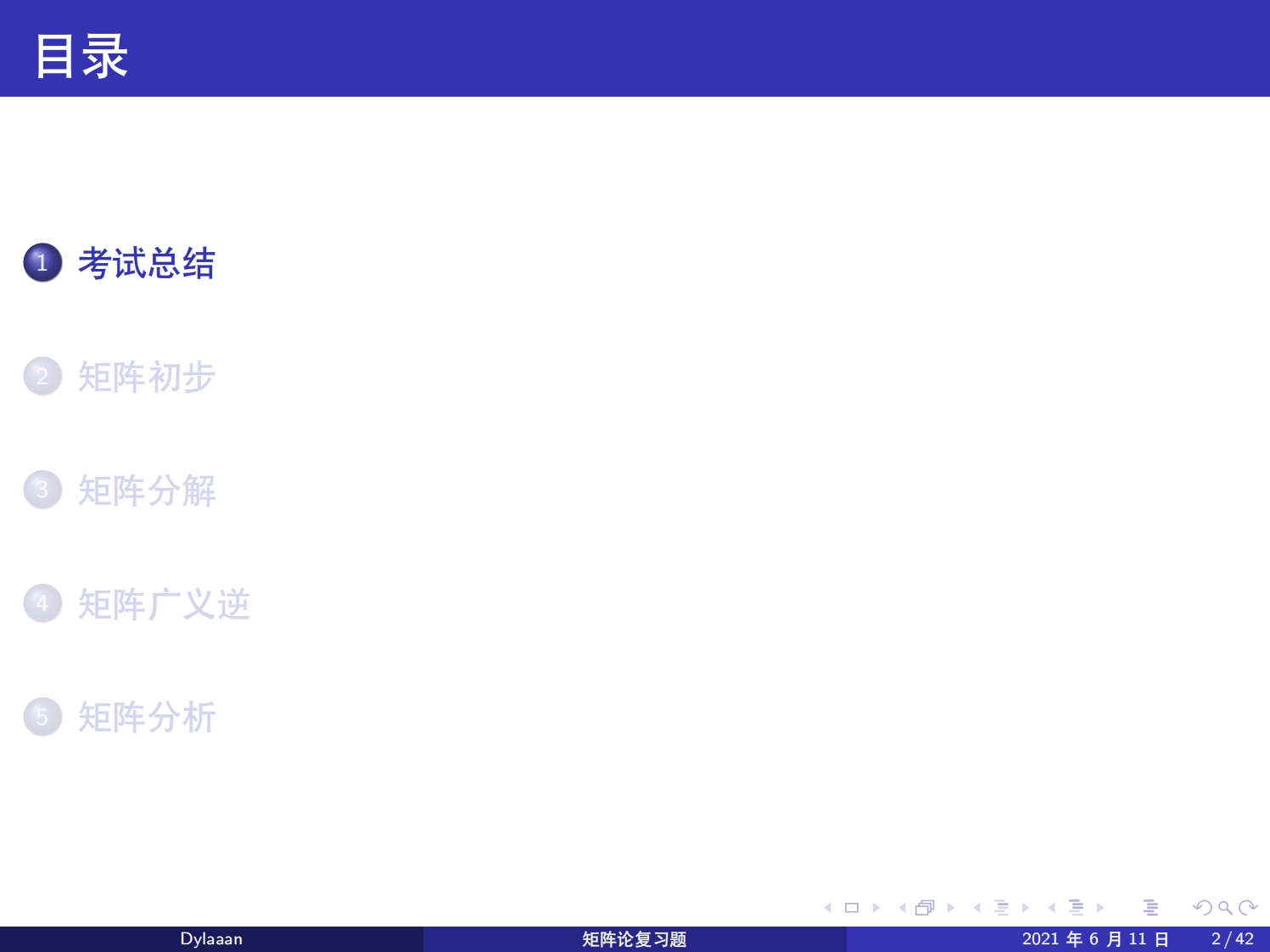Click the footer title 矩阵论复习题
The height and width of the screenshot is (952, 1270).
point(634,939)
